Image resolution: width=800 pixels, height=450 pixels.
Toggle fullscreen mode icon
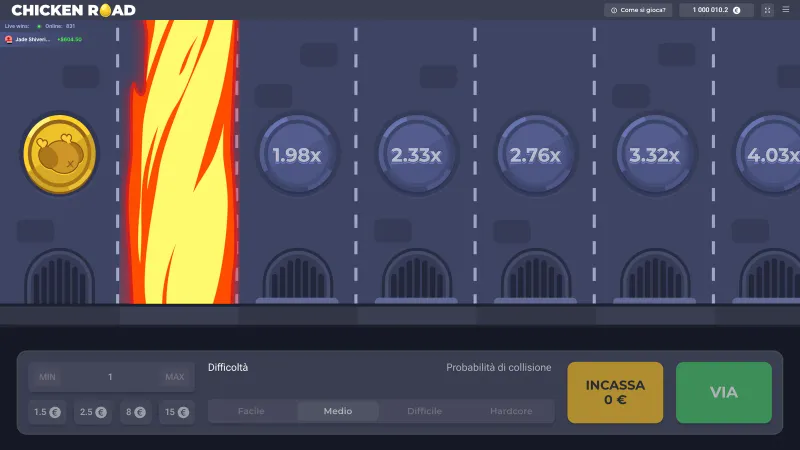pos(767,10)
